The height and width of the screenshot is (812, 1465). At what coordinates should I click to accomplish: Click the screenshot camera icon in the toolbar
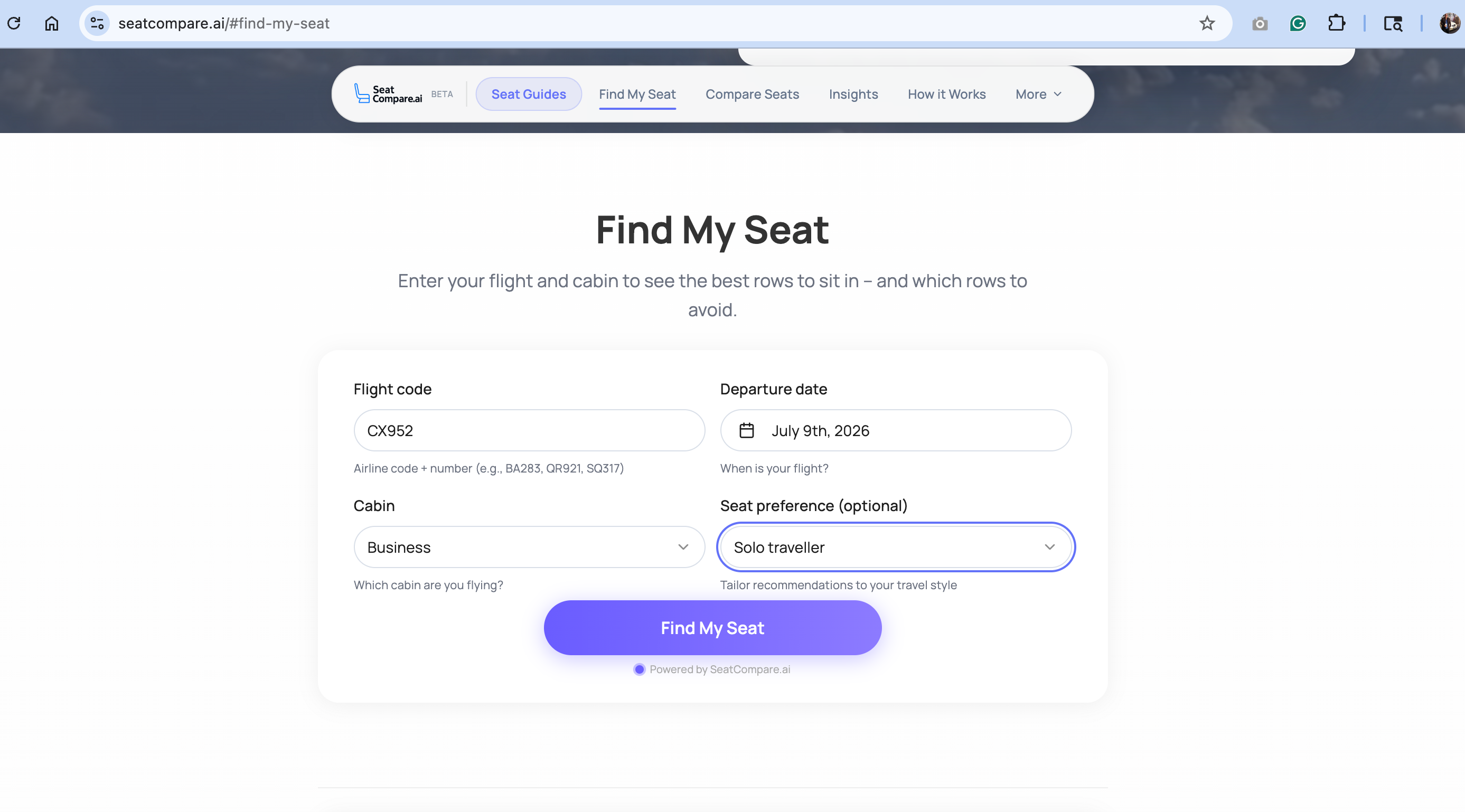point(1259,23)
